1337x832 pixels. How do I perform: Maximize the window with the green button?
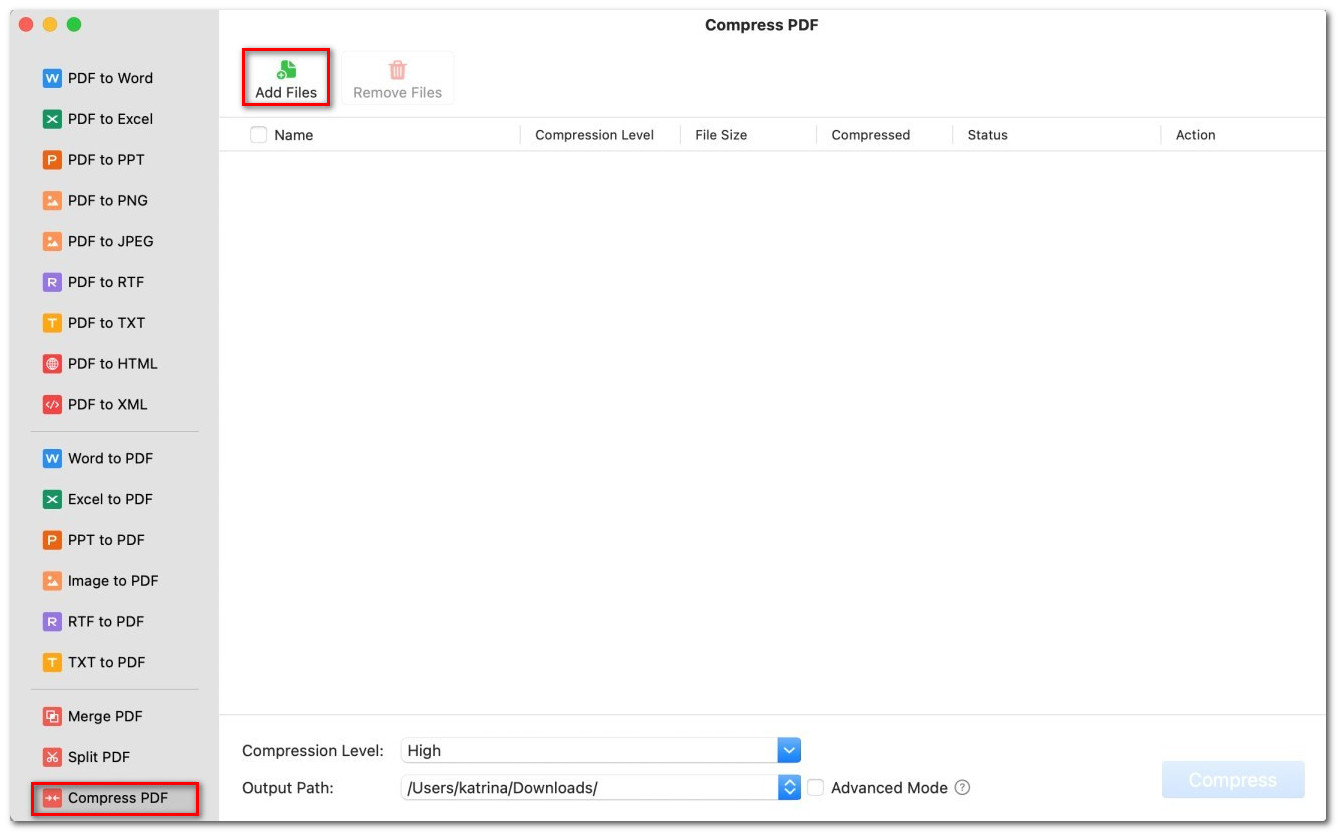74,24
